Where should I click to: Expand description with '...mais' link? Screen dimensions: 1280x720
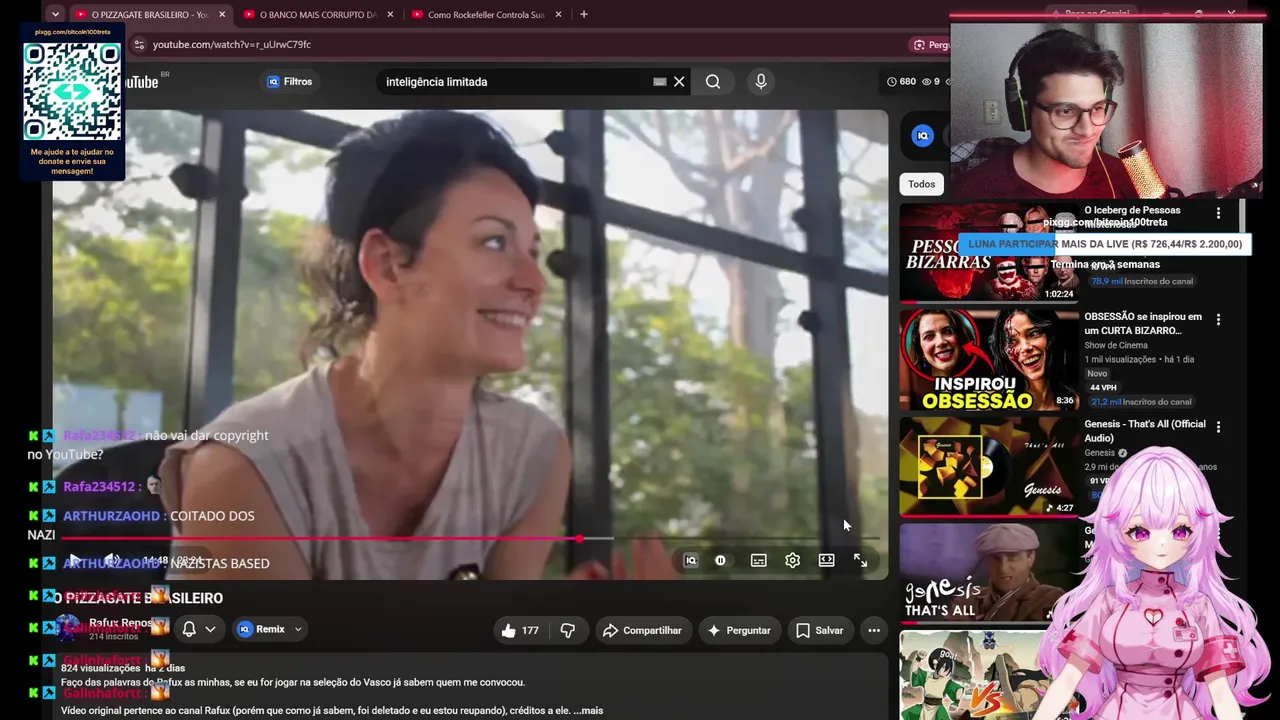[589, 711]
